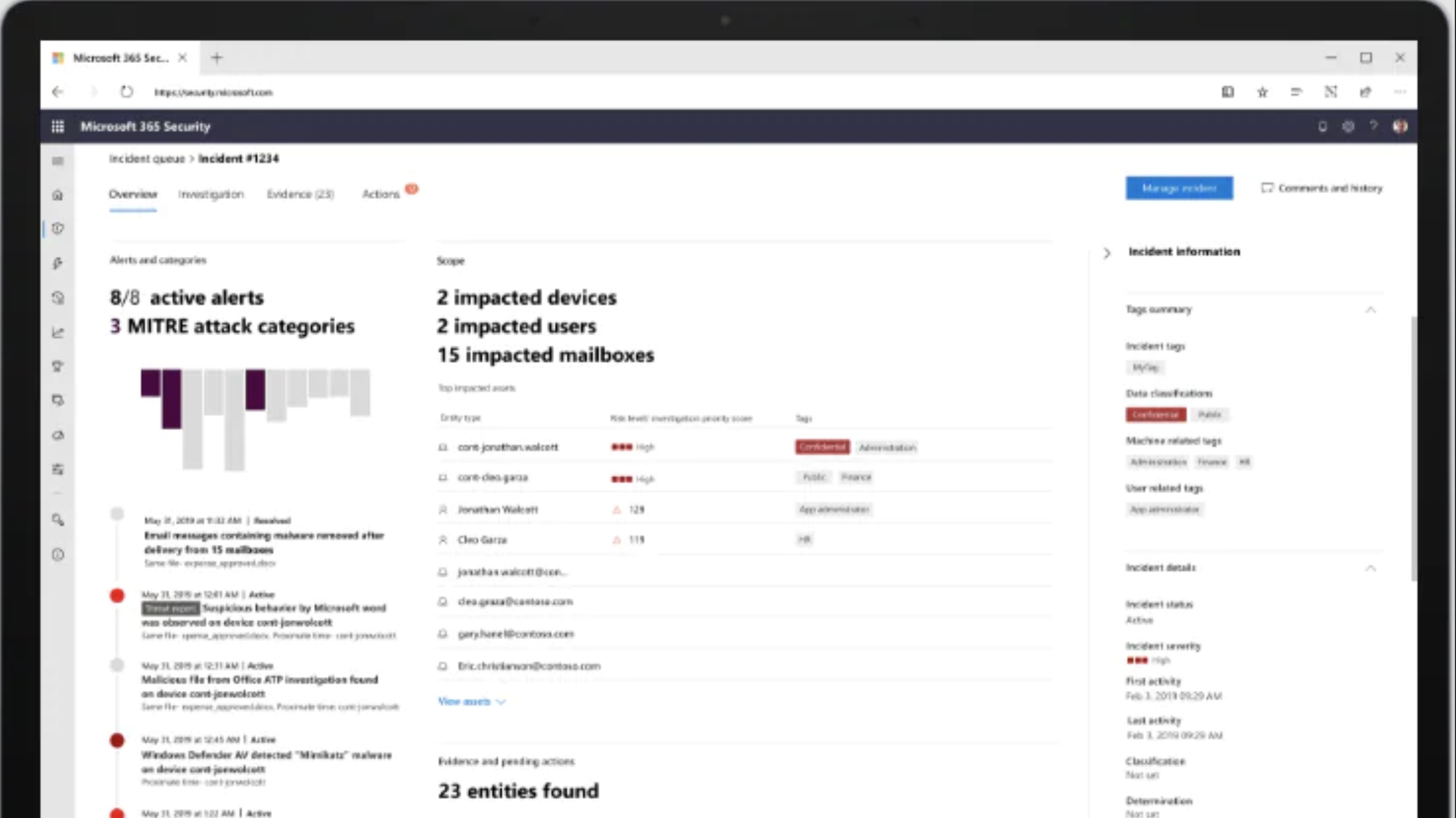Open the app launcher waffle icon
The height and width of the screenshot is (818, 1456).
tap(58, 126)
